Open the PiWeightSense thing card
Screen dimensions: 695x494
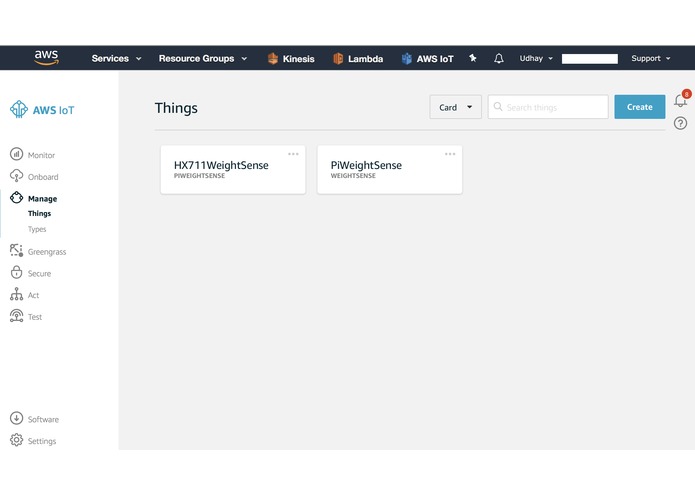coord(390,169)
